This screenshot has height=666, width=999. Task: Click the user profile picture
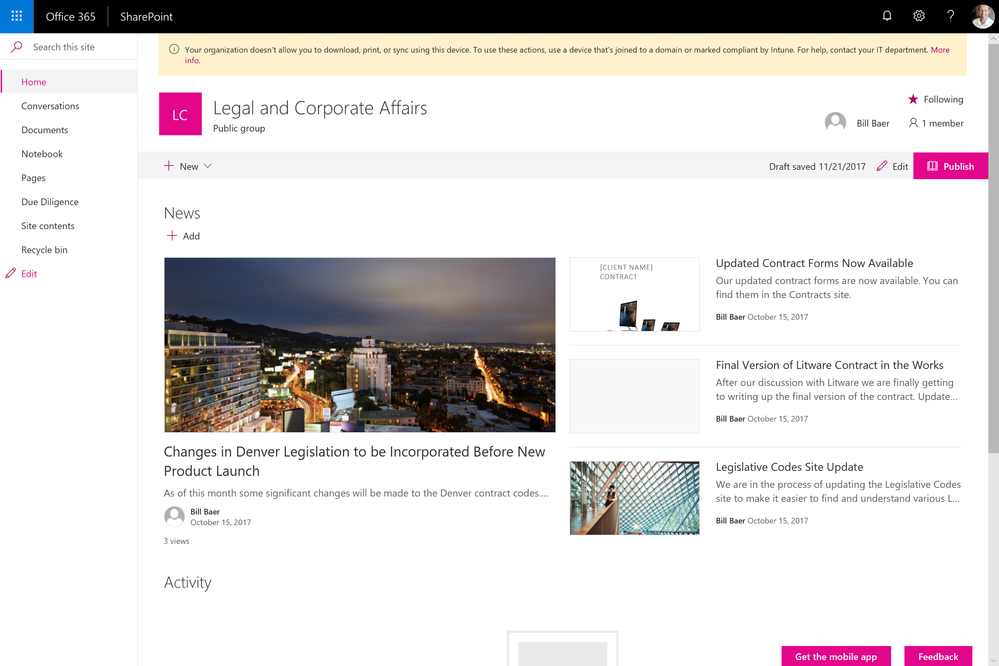(983, 16)
